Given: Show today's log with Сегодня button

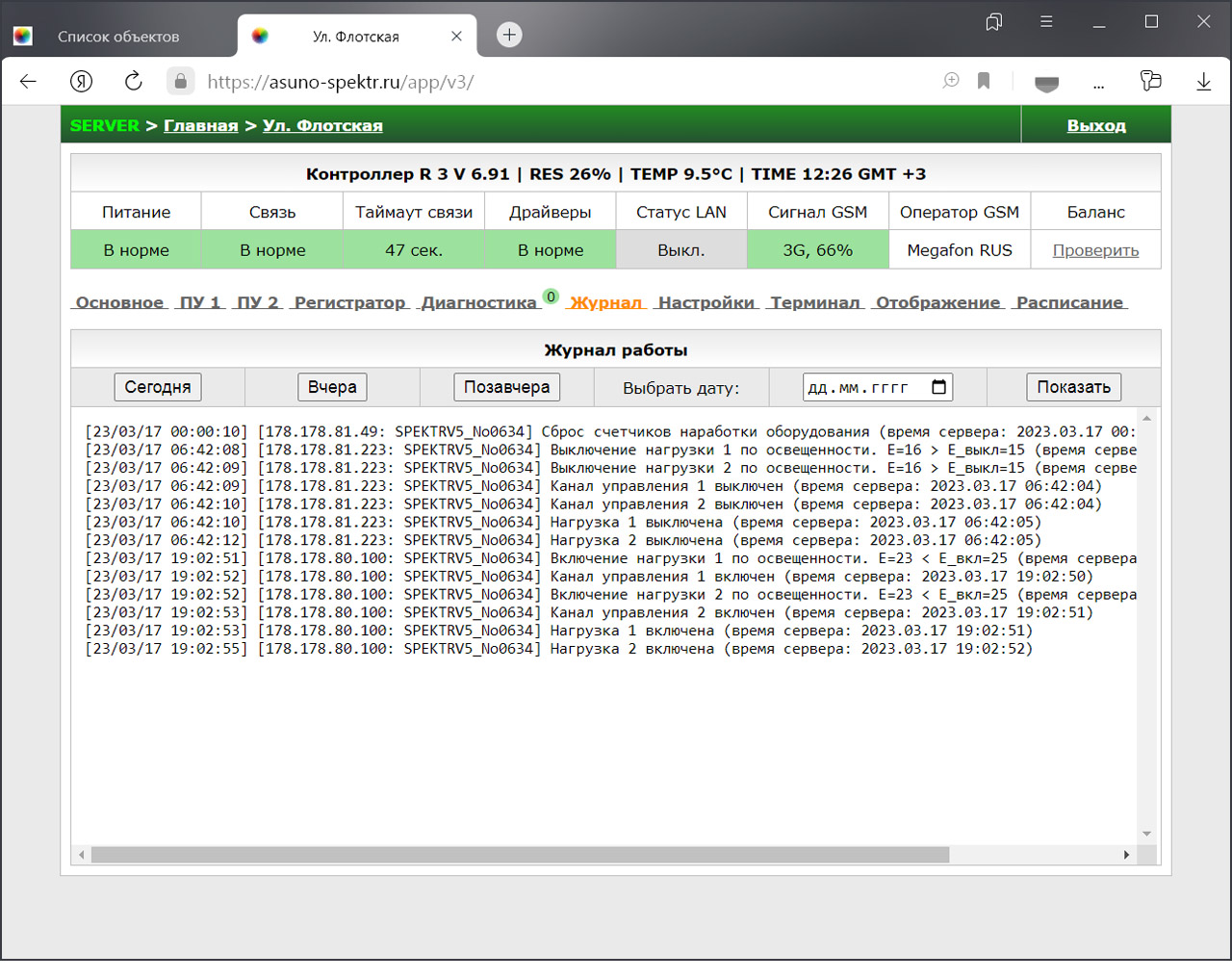Looking at the screenshot, I should (x=158, y=387).
